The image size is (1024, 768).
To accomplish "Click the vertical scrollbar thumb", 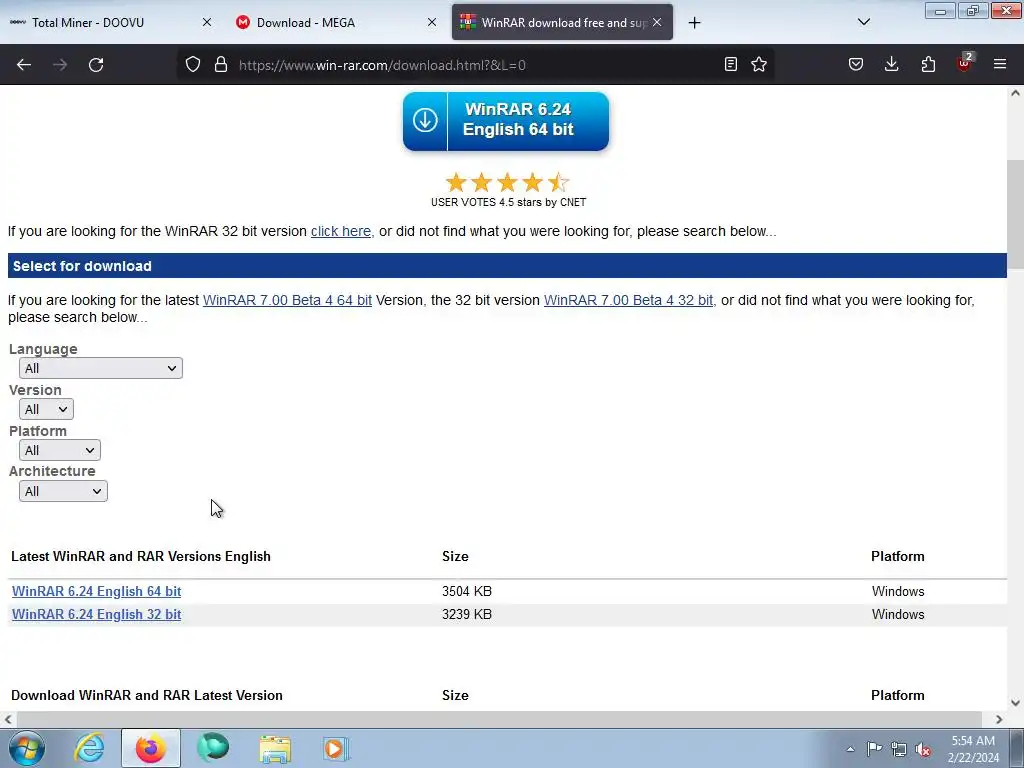I will click(1015, 212).
